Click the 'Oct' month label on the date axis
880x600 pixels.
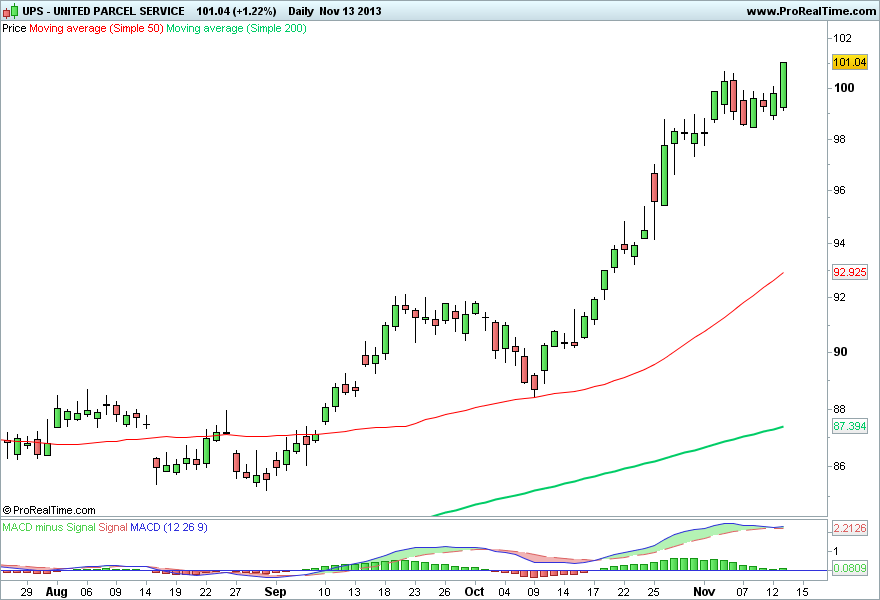click(x=474, y=592)
